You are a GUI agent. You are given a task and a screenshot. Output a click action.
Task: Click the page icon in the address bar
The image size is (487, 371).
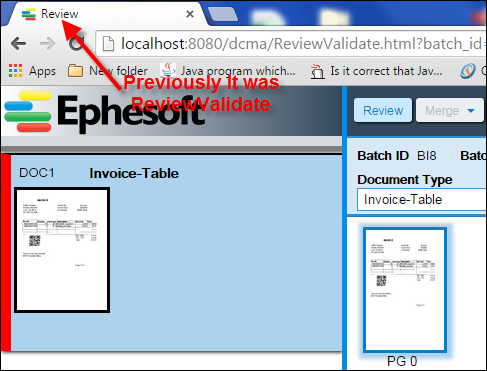tap(108, 44)
